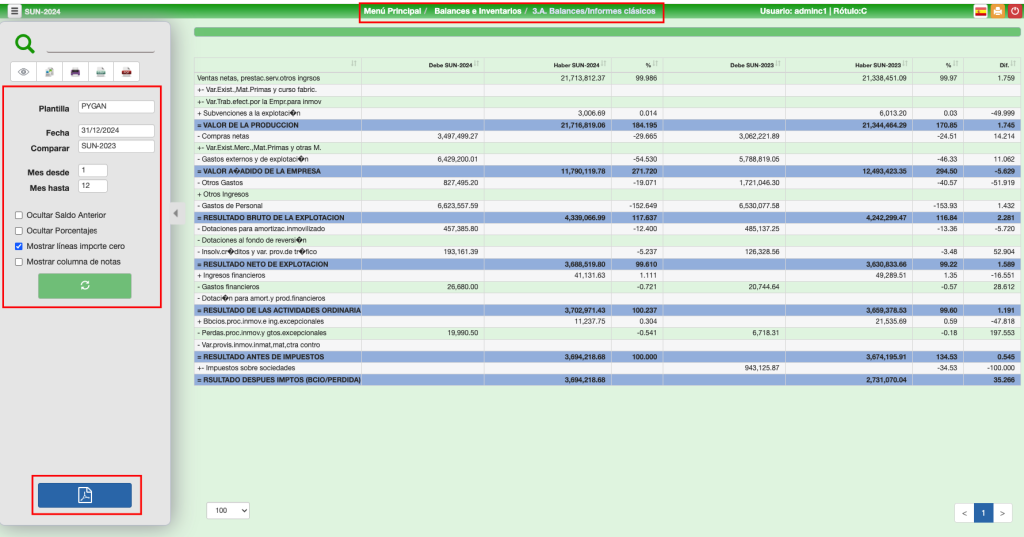Go to Menú Principal in breadcrumb
1024x537 pixels.
click(390, 11)
